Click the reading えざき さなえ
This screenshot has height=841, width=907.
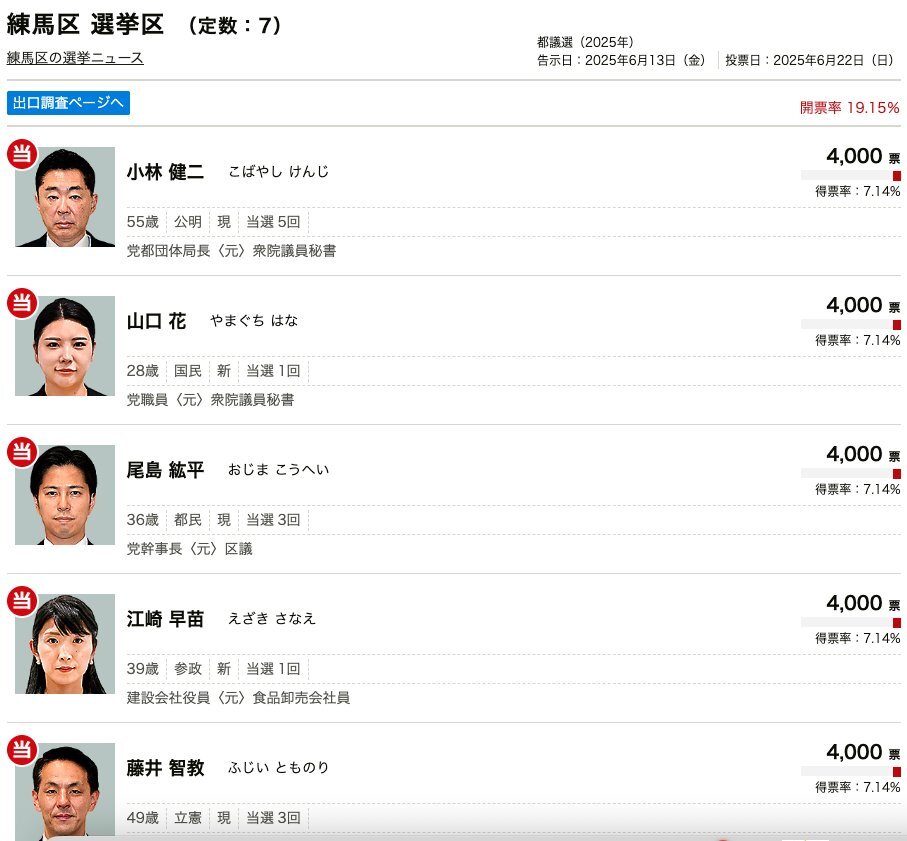pos(272,619)
